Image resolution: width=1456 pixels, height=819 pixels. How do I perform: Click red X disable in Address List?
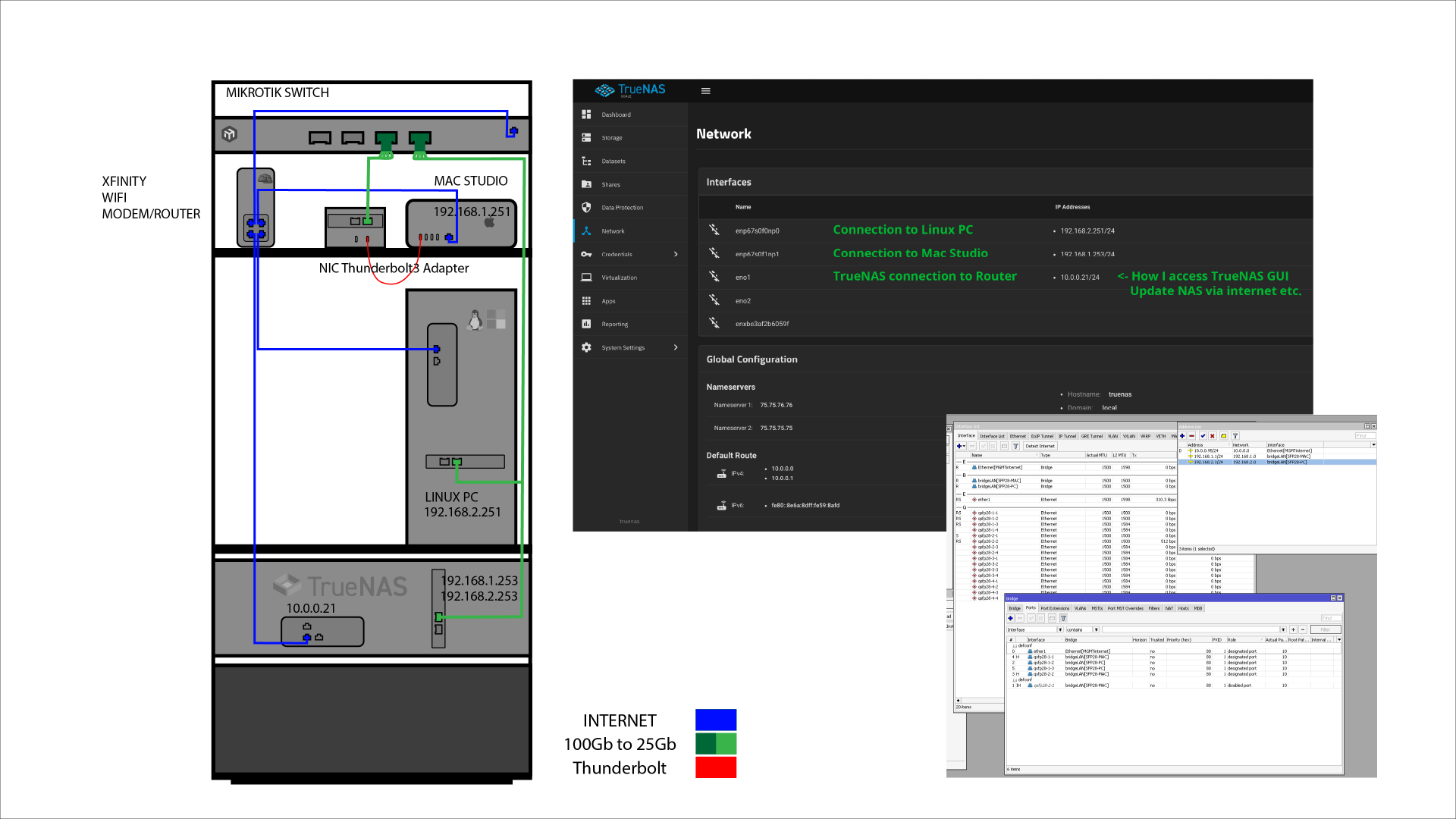pos(1213,436)
